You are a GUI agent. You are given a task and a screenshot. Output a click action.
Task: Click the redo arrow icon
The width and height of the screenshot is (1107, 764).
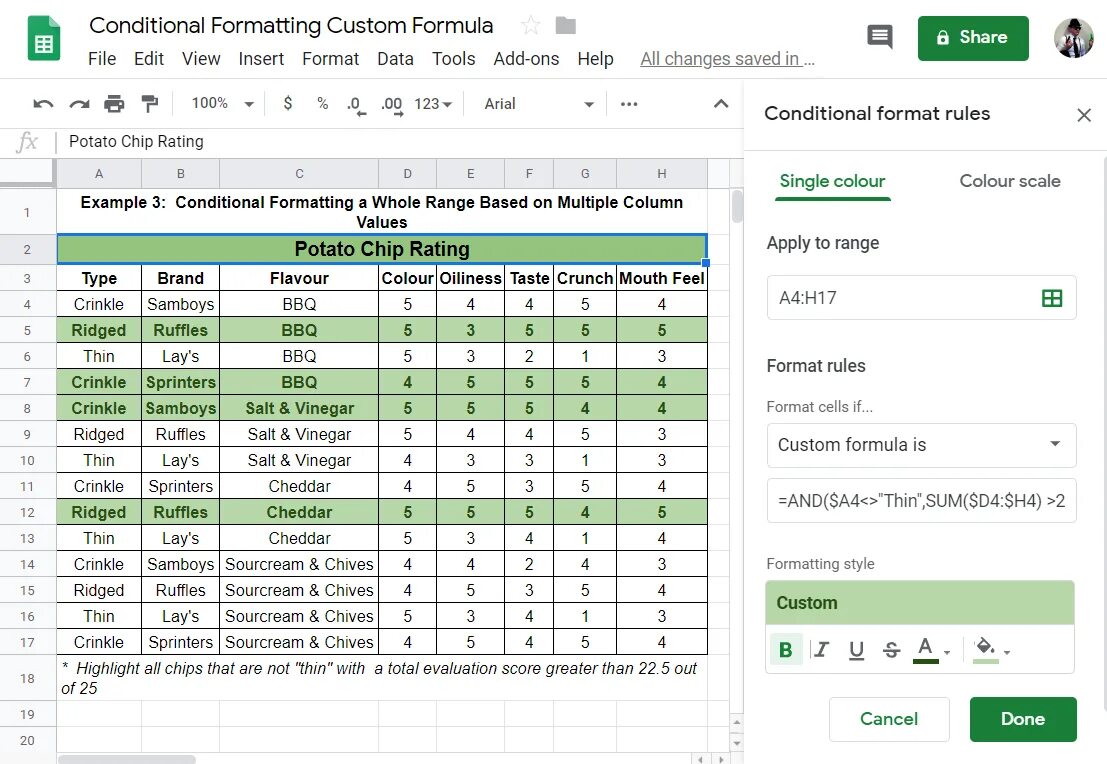coord(79,104)
